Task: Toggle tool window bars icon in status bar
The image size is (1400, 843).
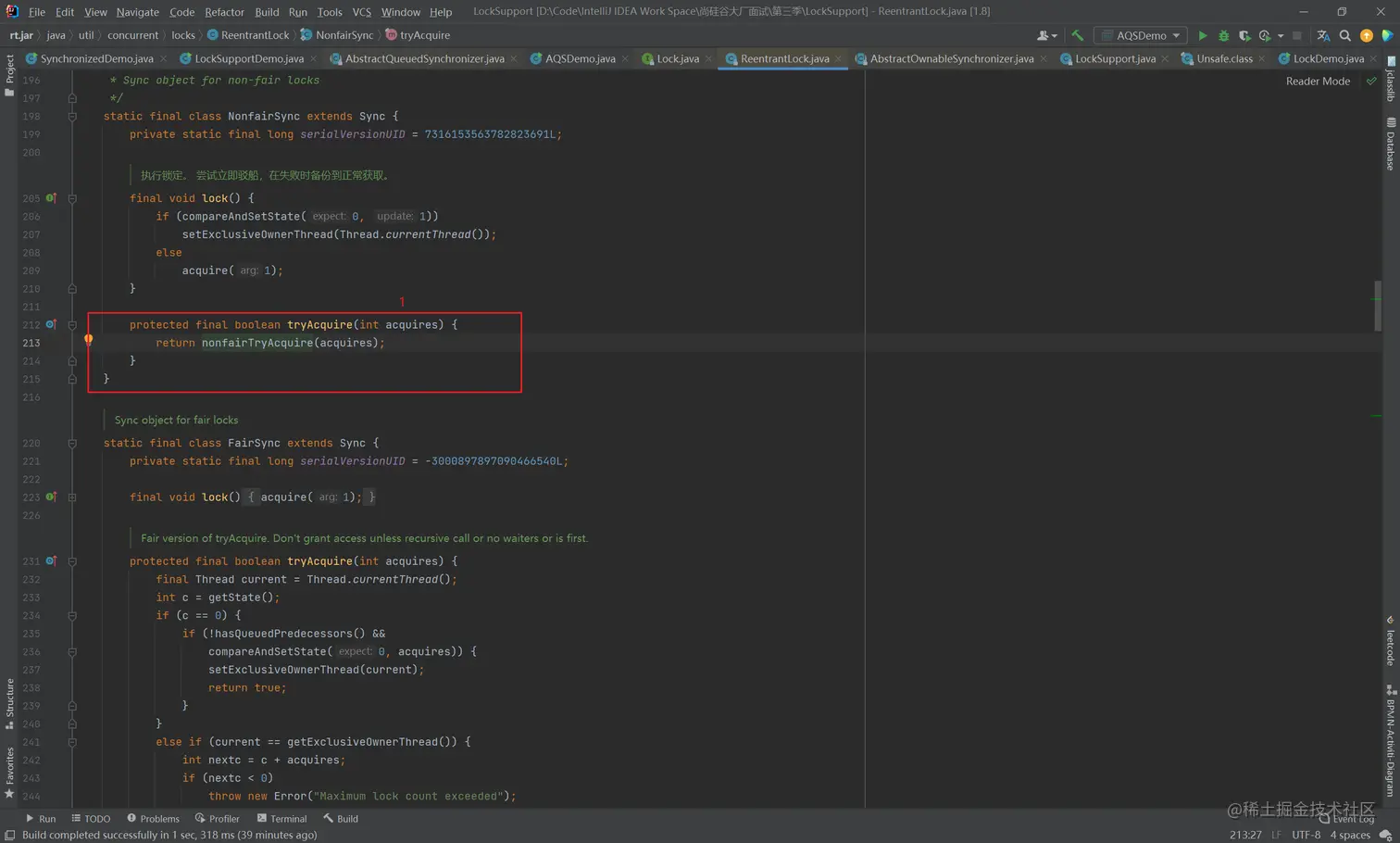Action: coord(9,835)
